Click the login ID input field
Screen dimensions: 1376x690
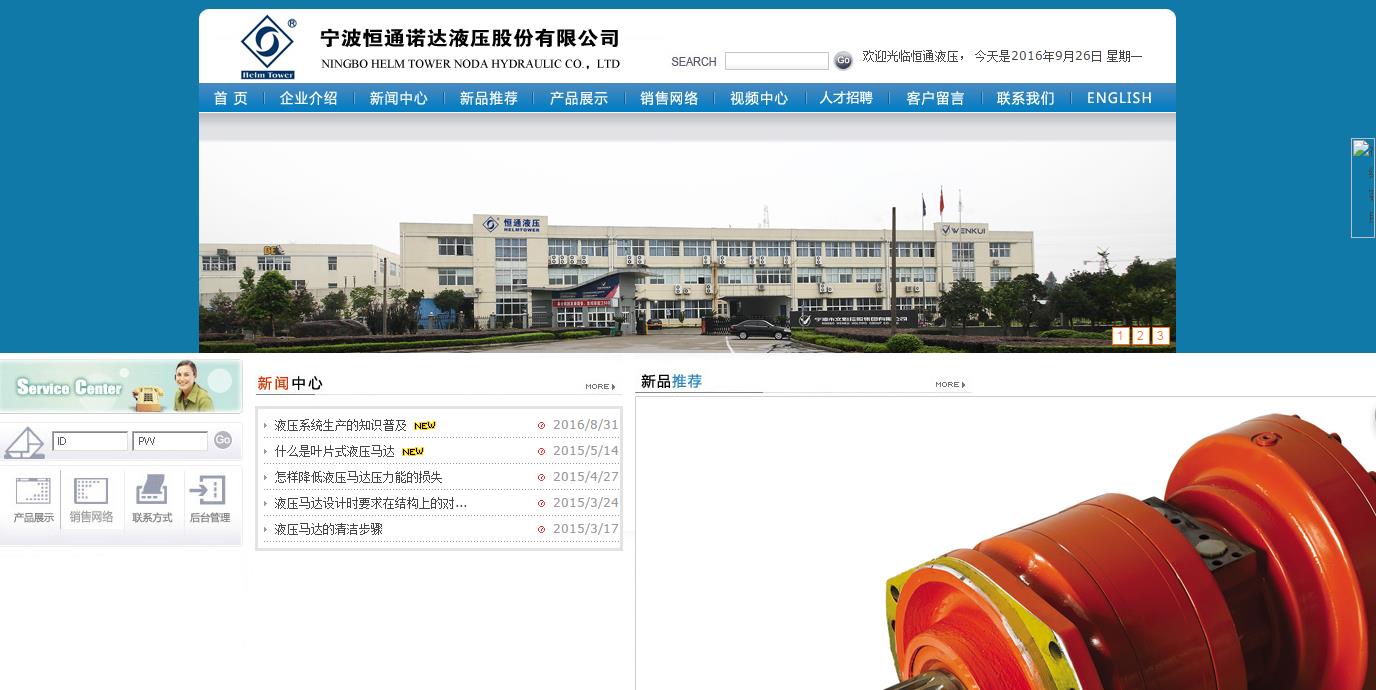click(x=90, y=441)
